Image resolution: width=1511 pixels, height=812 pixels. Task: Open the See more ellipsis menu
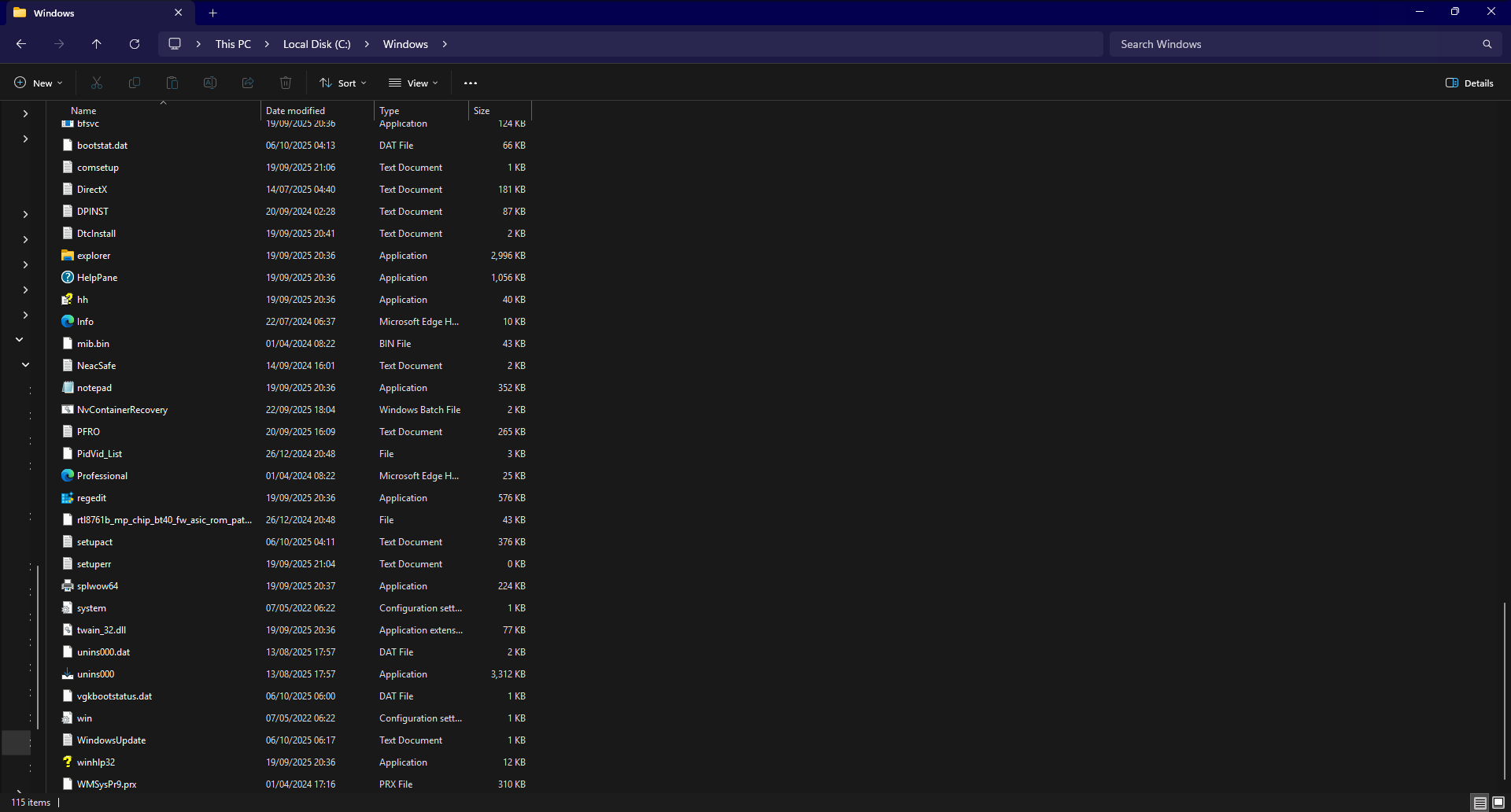click(471, 83)
